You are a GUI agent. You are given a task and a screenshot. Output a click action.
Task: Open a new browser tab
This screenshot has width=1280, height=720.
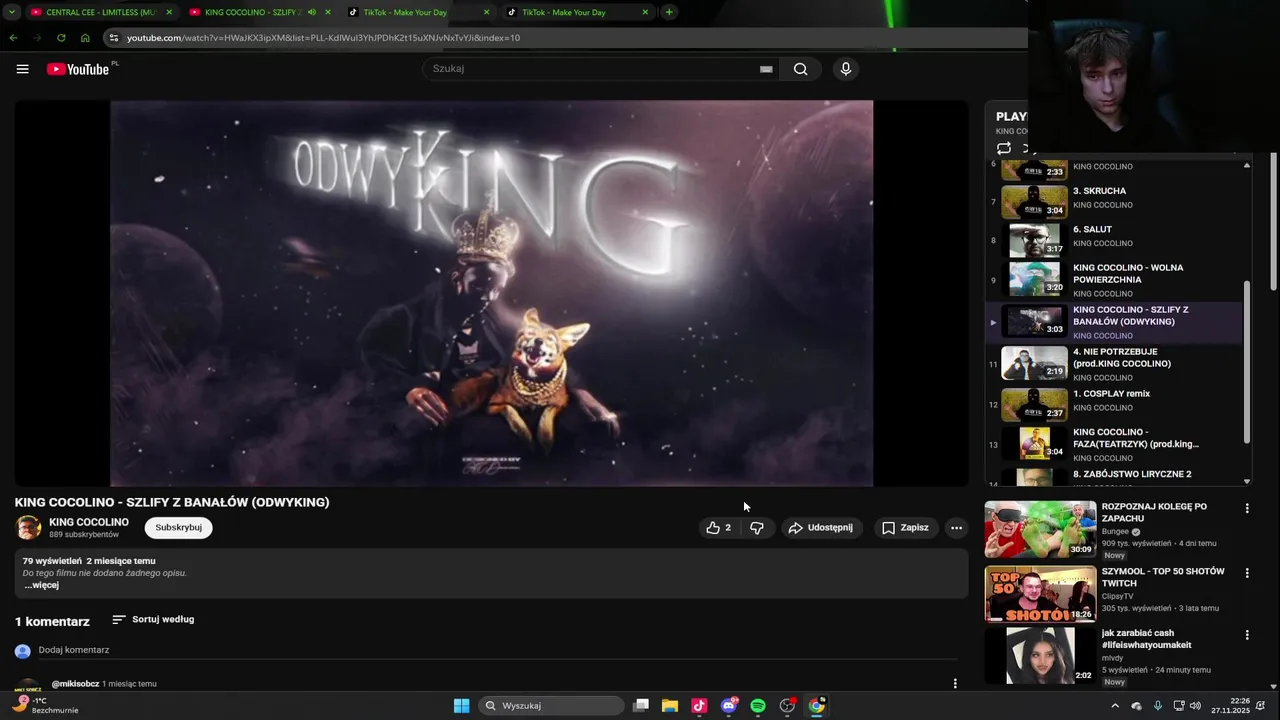tap(669, 12)
